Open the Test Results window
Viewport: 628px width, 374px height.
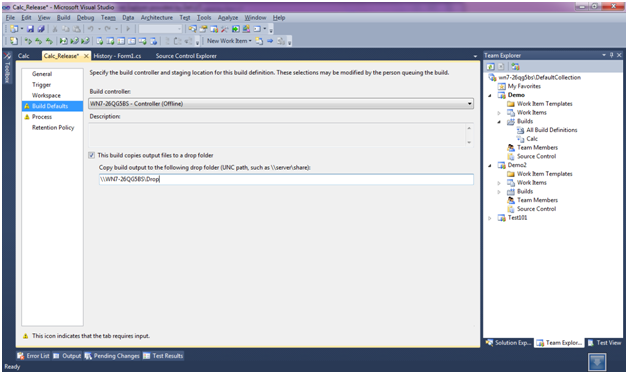163,356
